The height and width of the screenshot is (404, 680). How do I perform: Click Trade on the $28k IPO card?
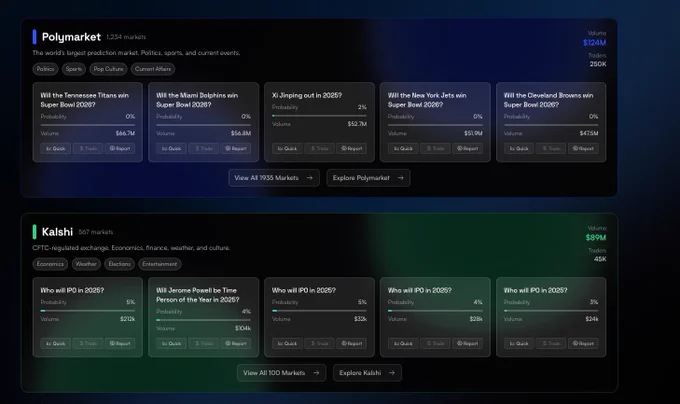pyautogui.click(x=435, y=343)
